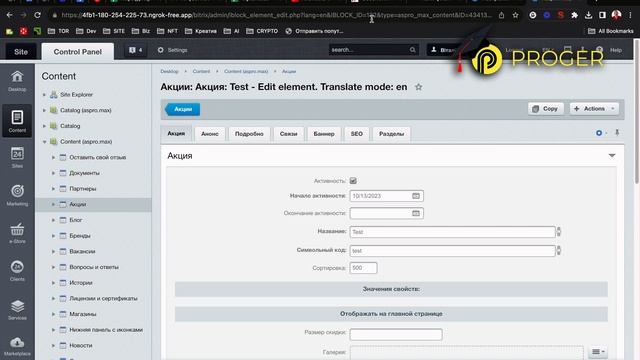
Task: Open the Marketing section icon
Action: coord(17,195)
